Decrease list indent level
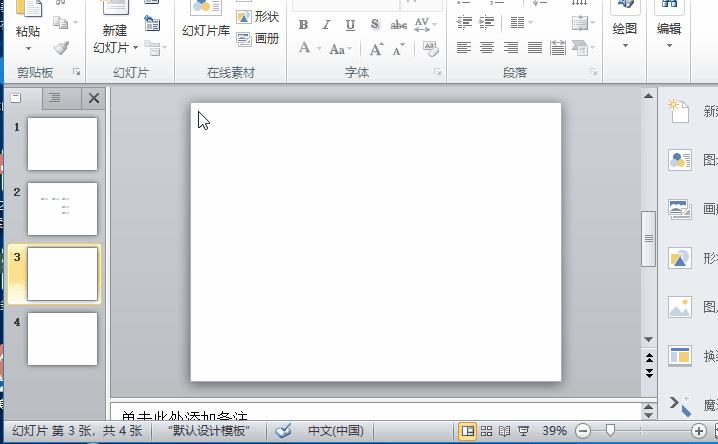 [464, 22]
